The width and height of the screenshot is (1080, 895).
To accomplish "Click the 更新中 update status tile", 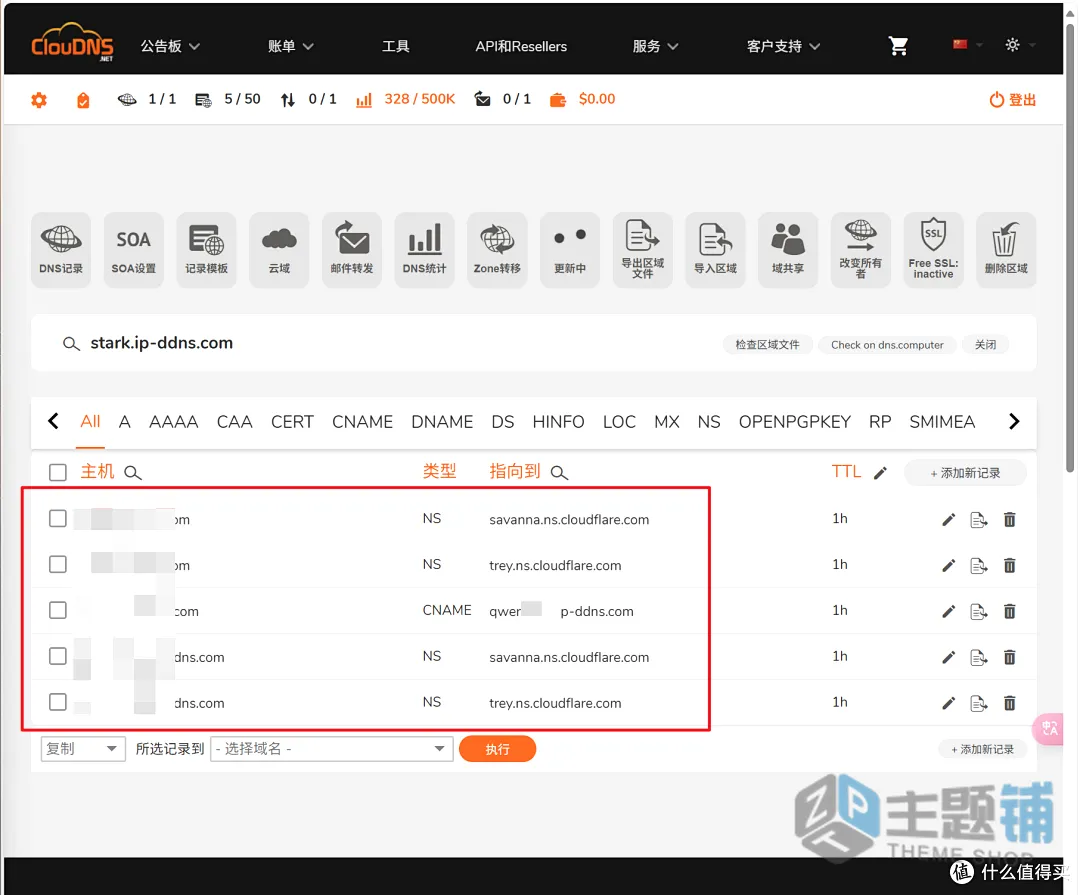I will (570, 249).
